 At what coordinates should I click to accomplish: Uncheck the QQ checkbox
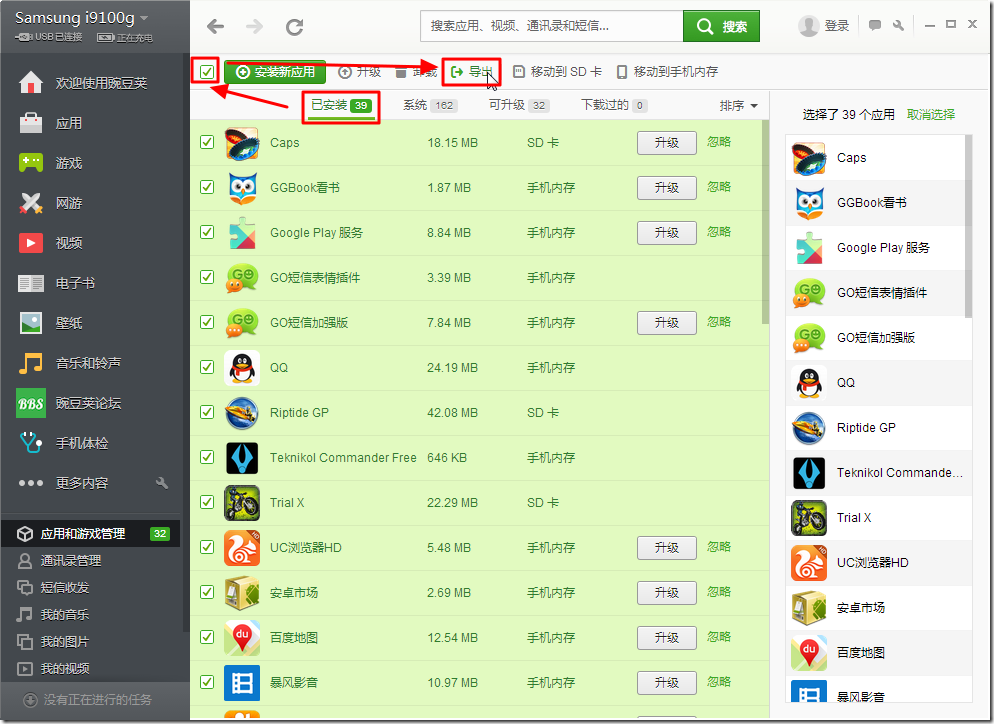point(207,367)
